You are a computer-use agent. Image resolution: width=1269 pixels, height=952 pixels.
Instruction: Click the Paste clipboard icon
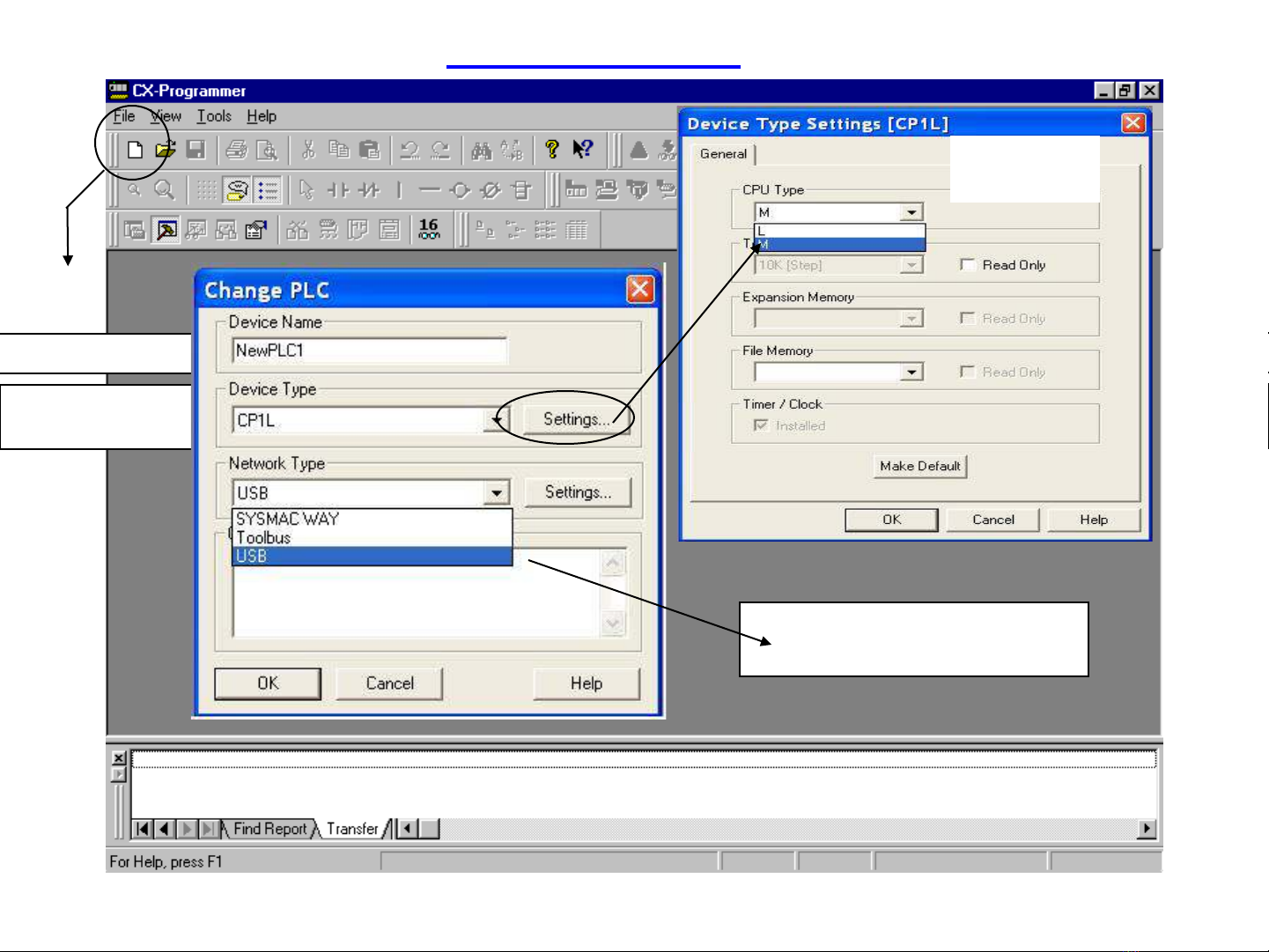pos(370,150)
